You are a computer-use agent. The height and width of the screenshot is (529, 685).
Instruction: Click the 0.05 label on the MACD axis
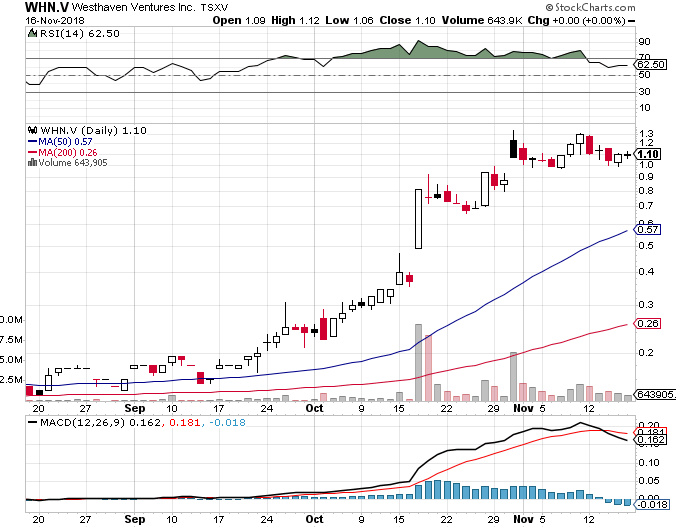649,481
